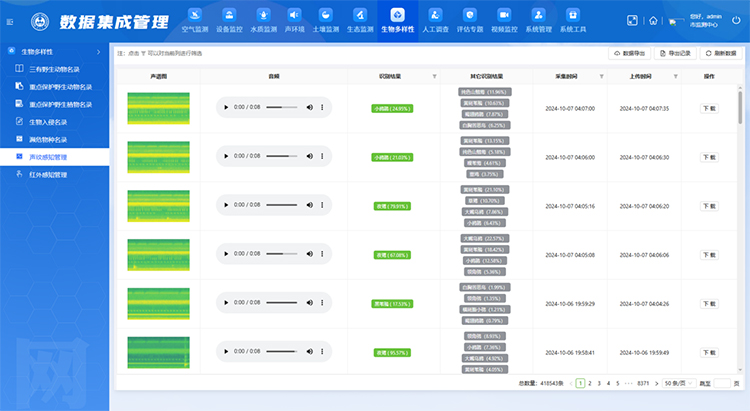Open the 50条/页 page size dropdown

(677, 383)
